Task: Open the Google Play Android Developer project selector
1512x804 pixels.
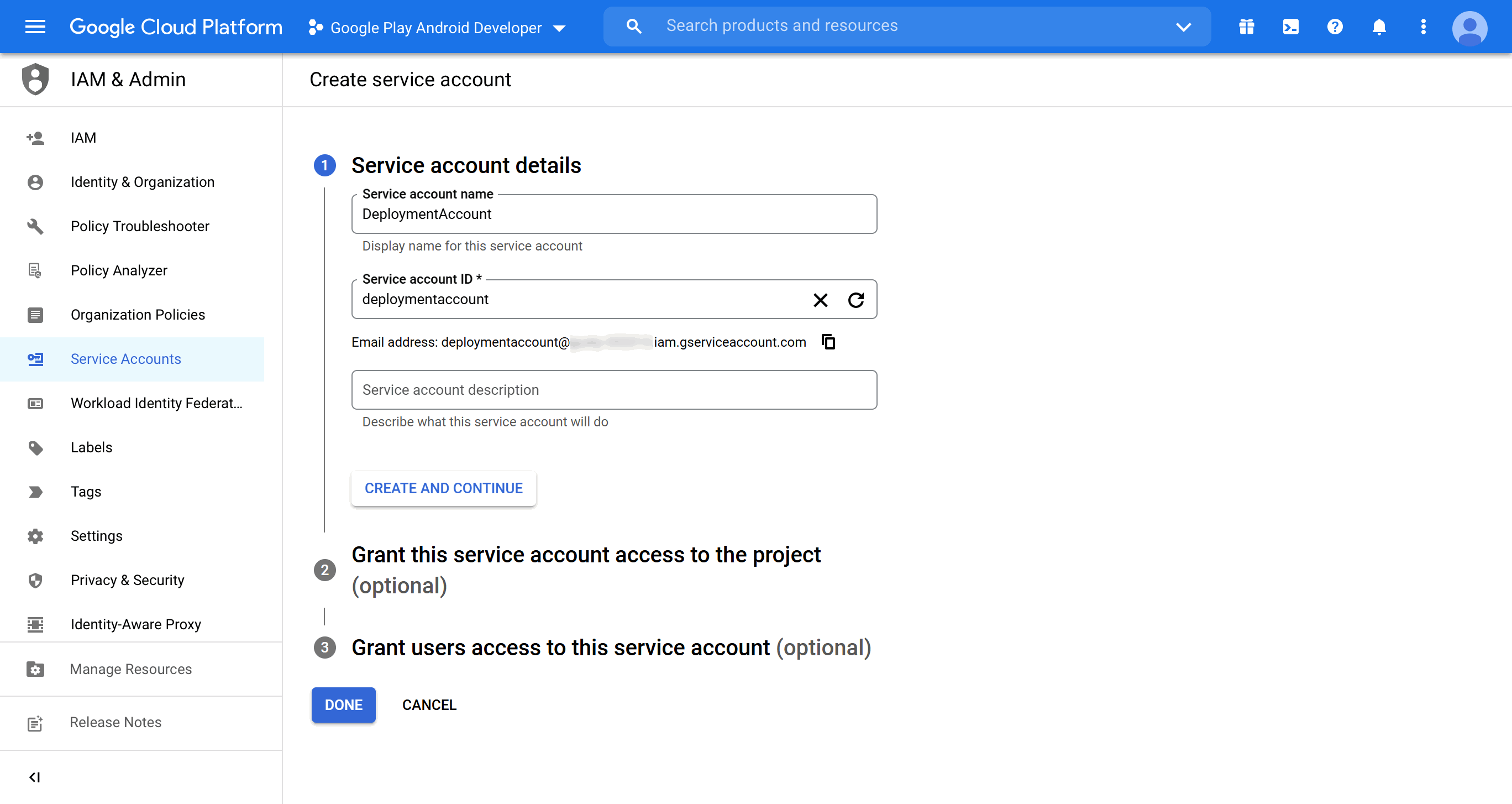Action: 437,28
